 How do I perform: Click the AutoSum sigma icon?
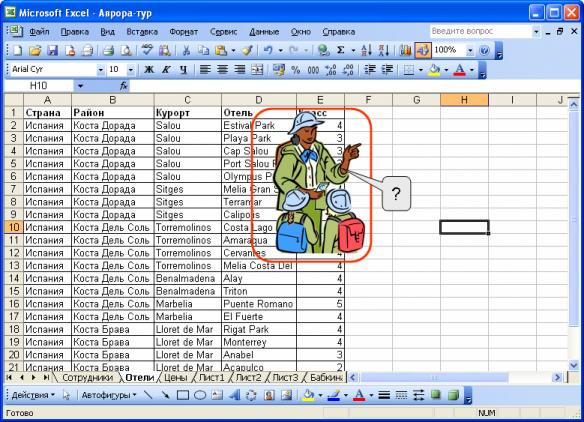tap(340, 50)
